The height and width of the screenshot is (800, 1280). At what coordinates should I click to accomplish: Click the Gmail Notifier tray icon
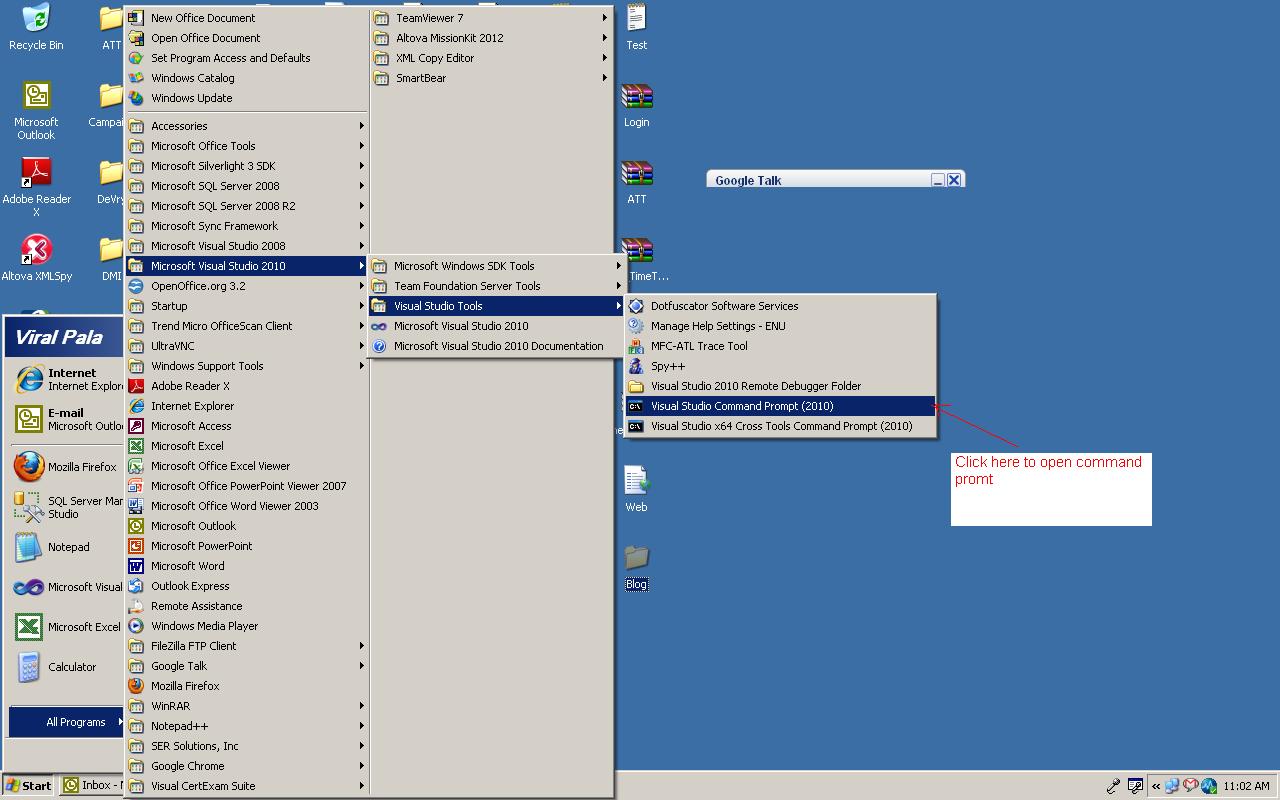click(x=1190, y=786)
